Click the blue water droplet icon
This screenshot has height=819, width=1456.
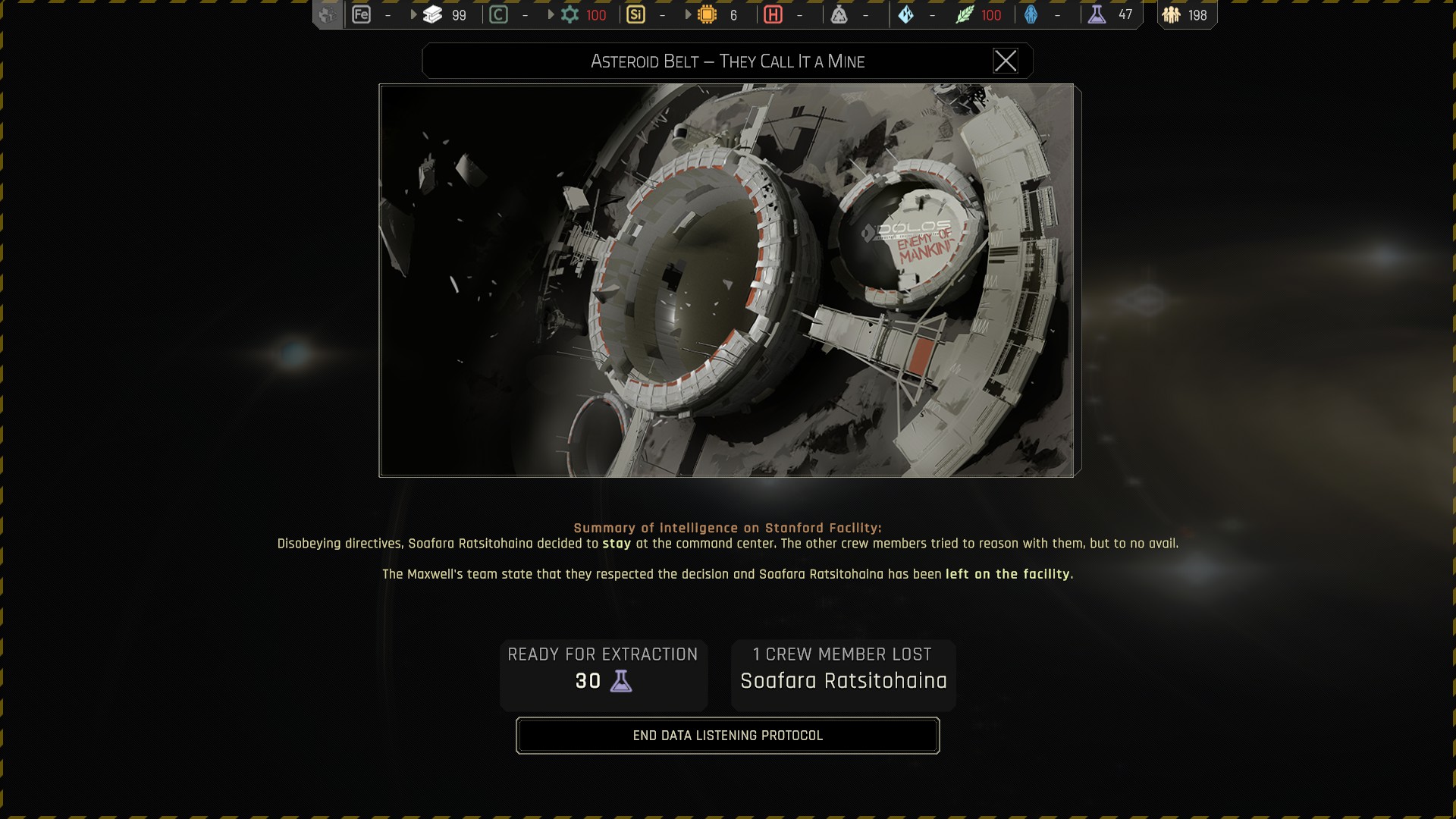click(x=906, y=14)
